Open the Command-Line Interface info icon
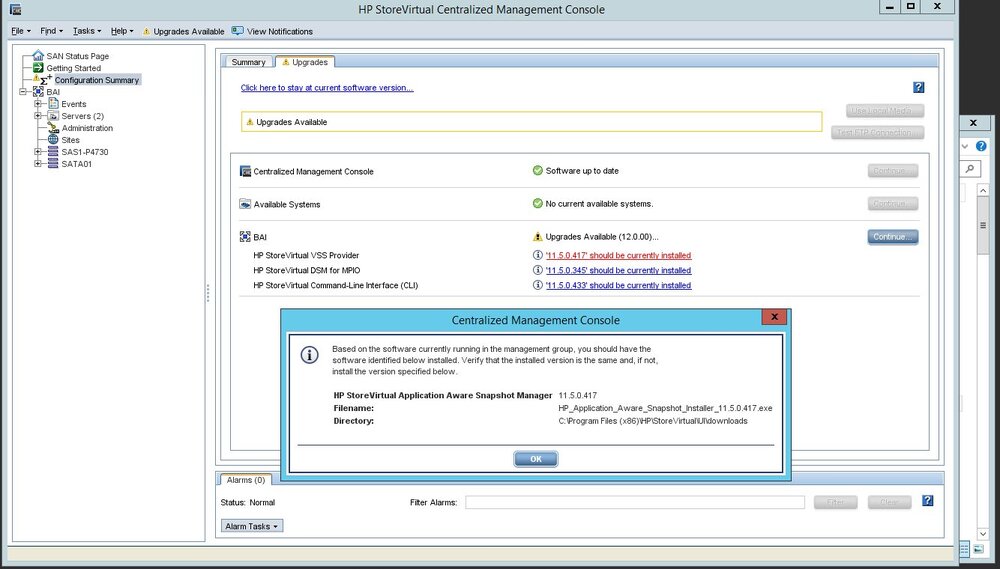Viewport: 1000px width, 569px height. click(x=538, y=285)
